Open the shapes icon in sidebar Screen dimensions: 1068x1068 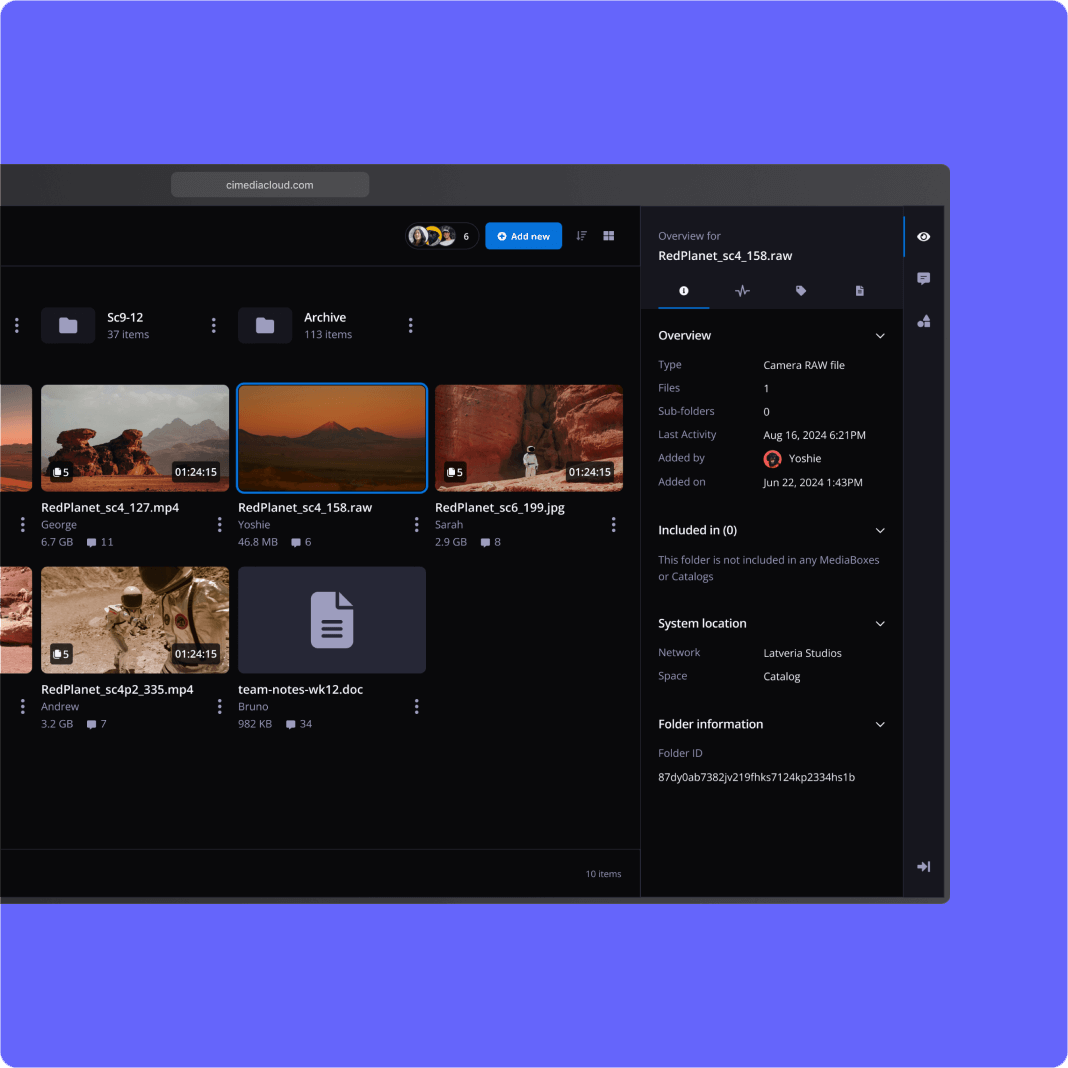923,321
